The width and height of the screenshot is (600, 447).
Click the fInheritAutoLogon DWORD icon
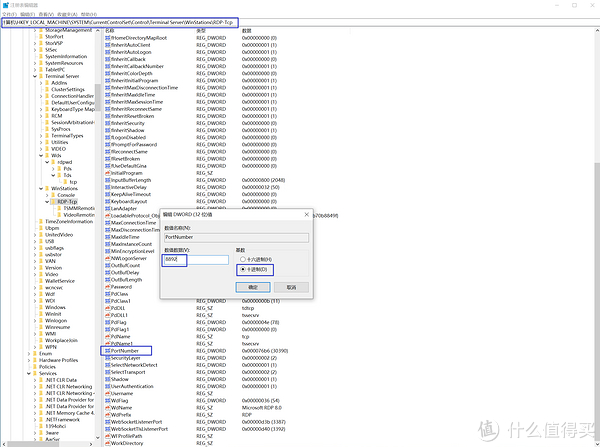106,52
